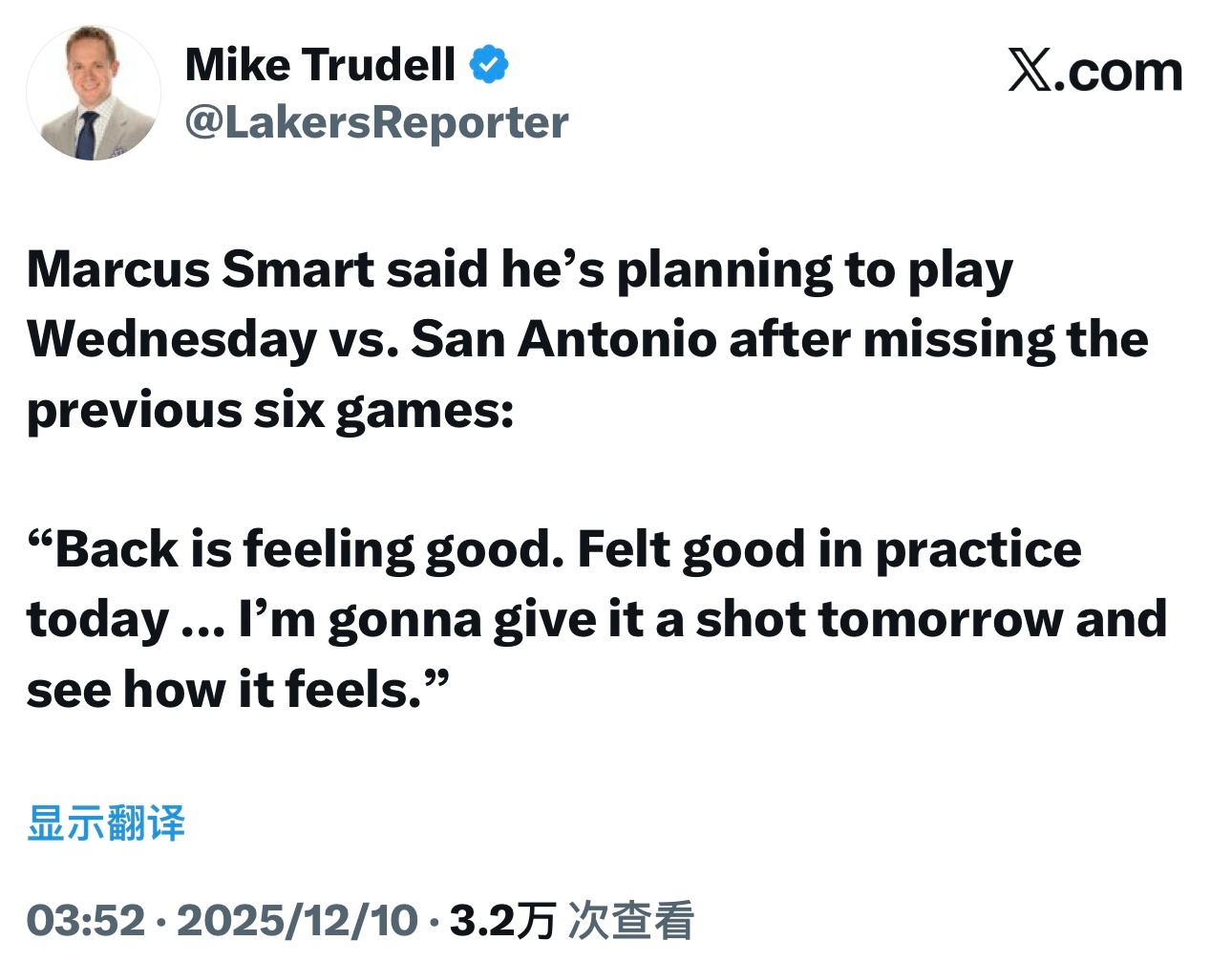Viewport: 1232px width, 962px height.
Task: Click the 显示翻译 translate link
Action: click(x=106, y=823)
